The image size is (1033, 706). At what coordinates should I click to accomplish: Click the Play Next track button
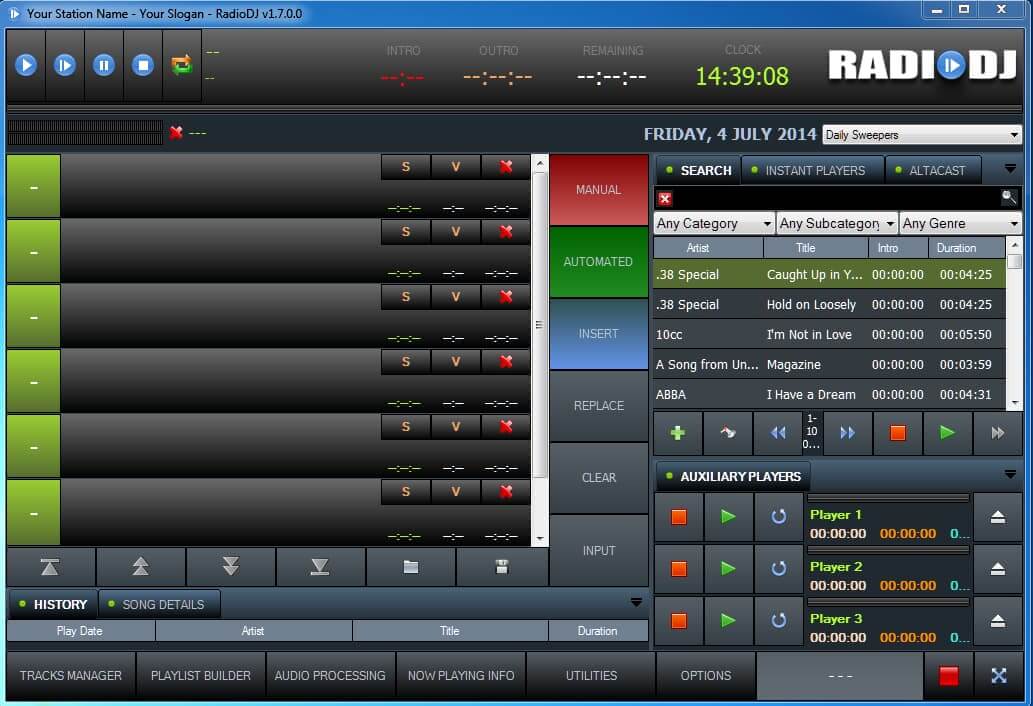click(65, 65)
